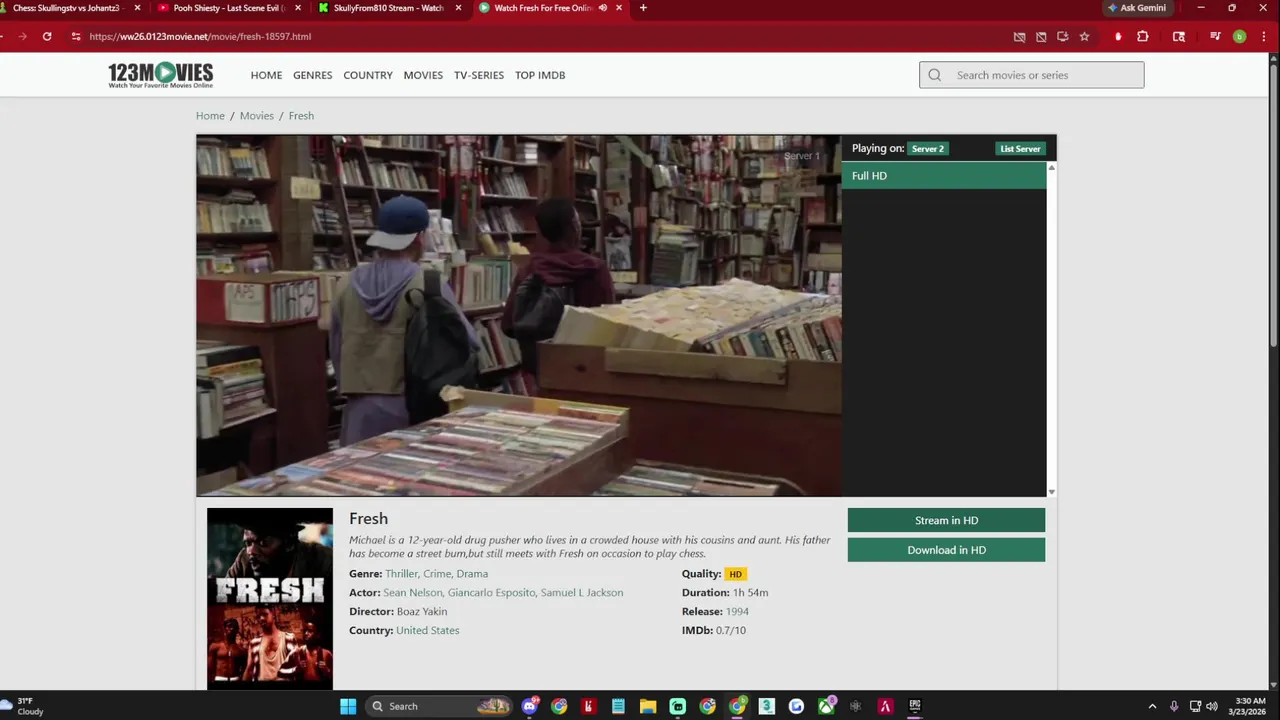Viewport: 1280px width, 720px height.
Task: Click the Download in HD button
Action: click(946, 550)
